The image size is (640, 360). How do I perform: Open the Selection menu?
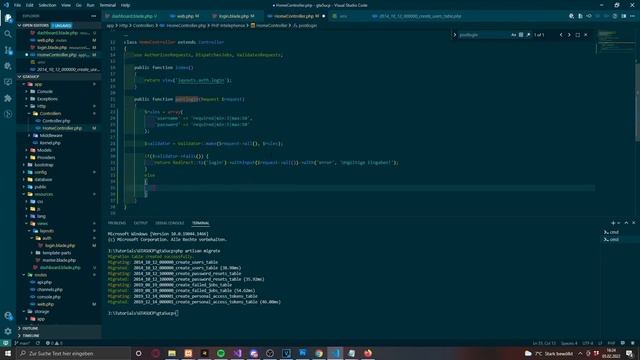click(47, 5)
